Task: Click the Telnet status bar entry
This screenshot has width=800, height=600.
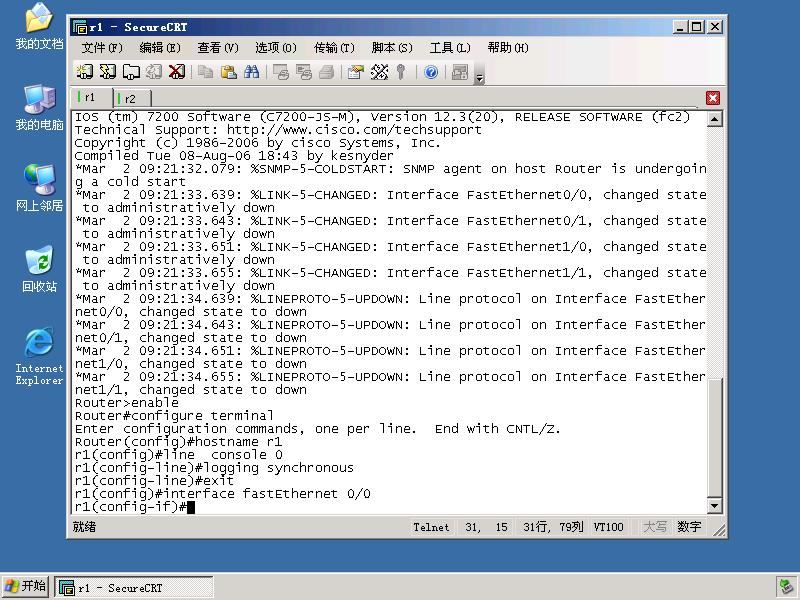Action: pyautogui.click(x=431, y=527)
